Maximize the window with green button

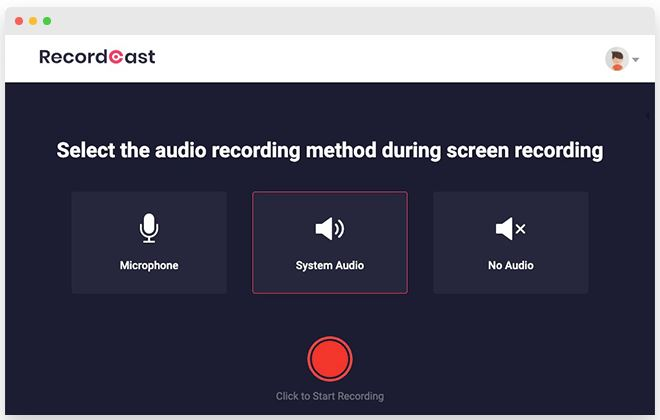(x=47, y=21)
